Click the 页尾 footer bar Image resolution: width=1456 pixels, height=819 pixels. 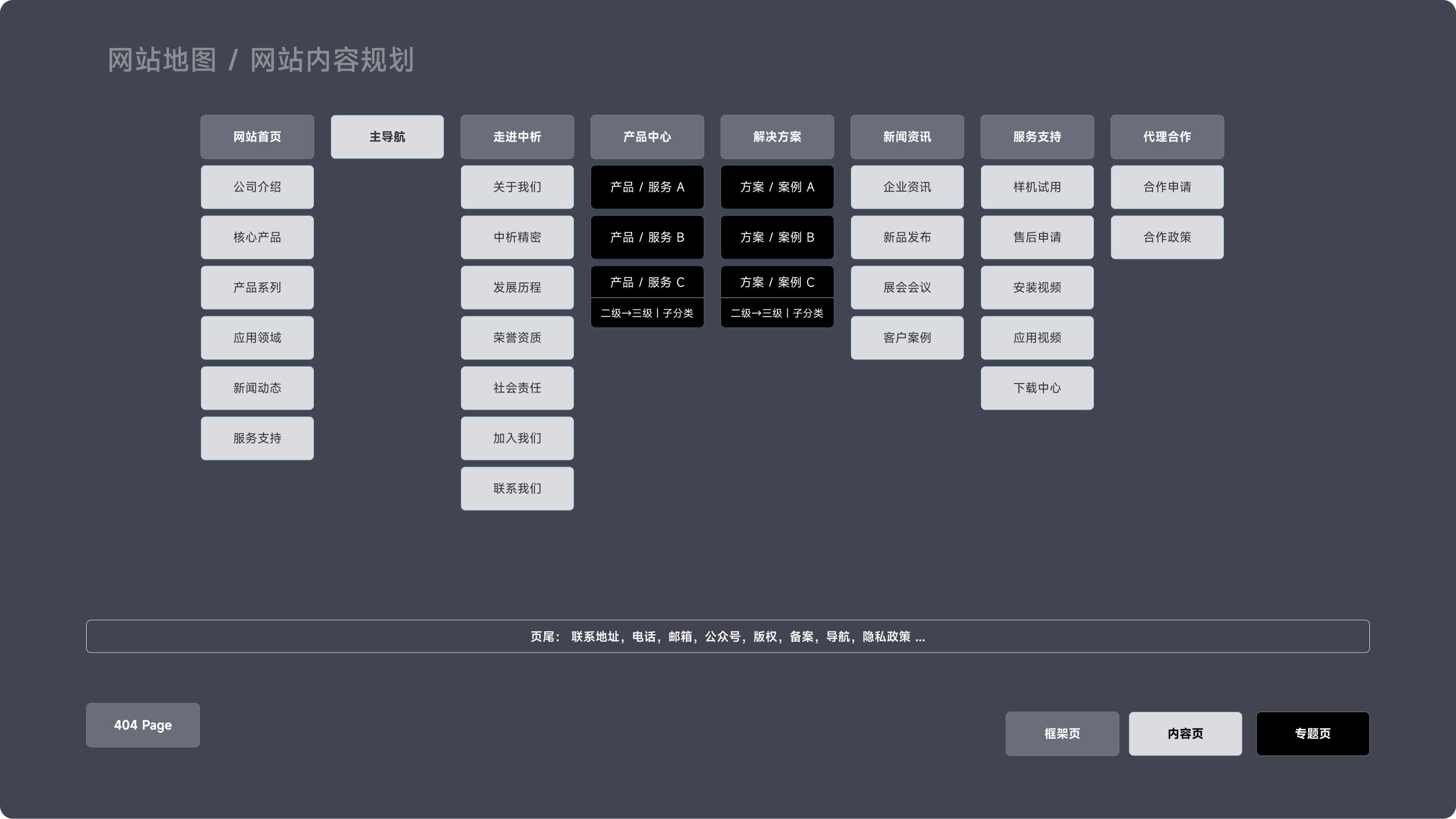click(727, 636)
